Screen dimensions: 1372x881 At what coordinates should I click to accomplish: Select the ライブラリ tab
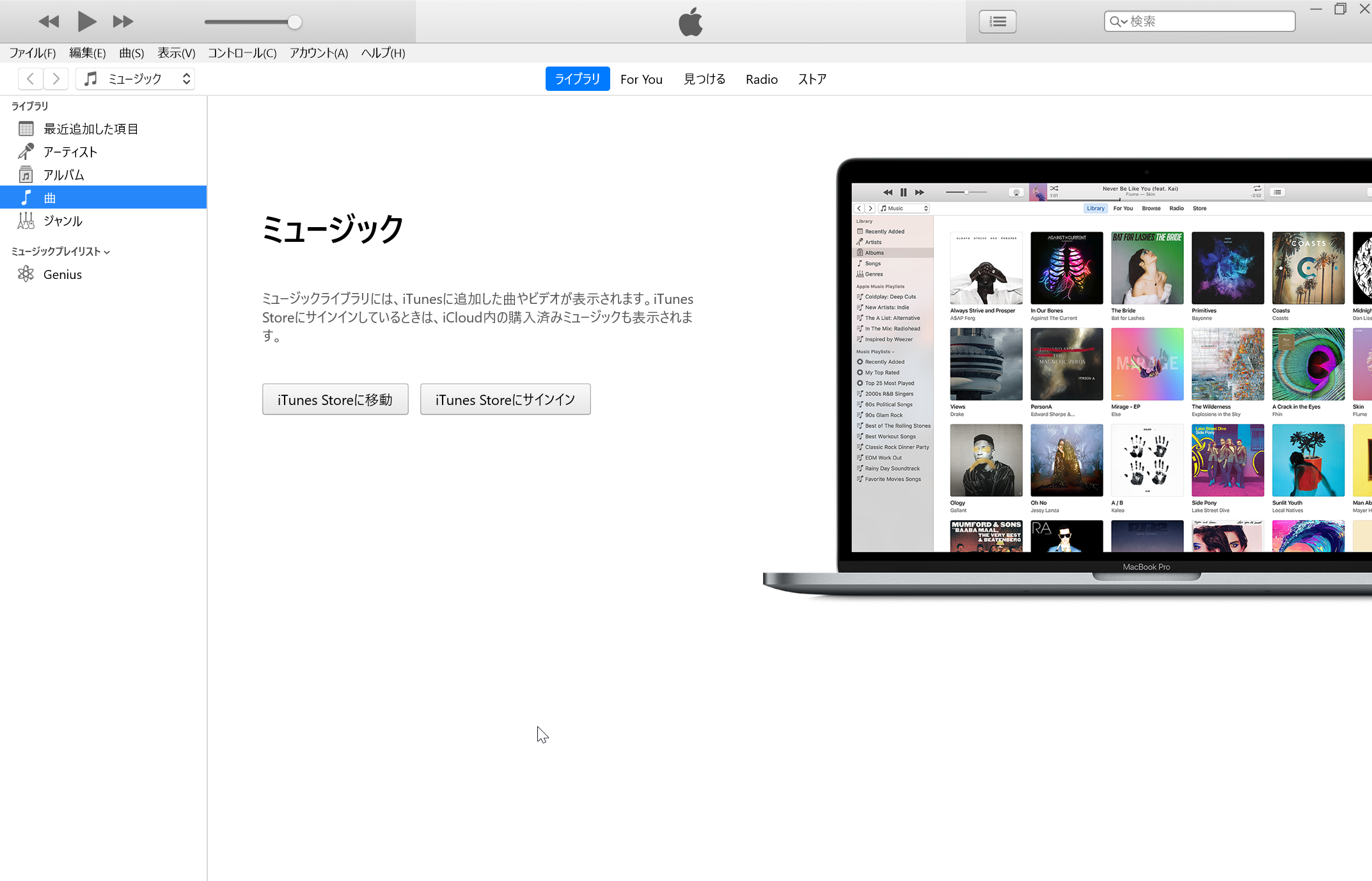[578, 79]
